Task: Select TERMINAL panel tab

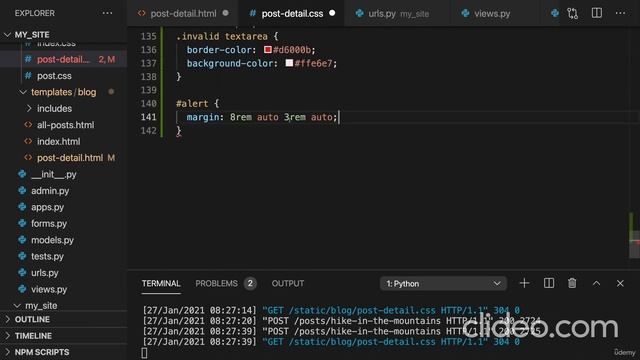Action: [161, 283]
